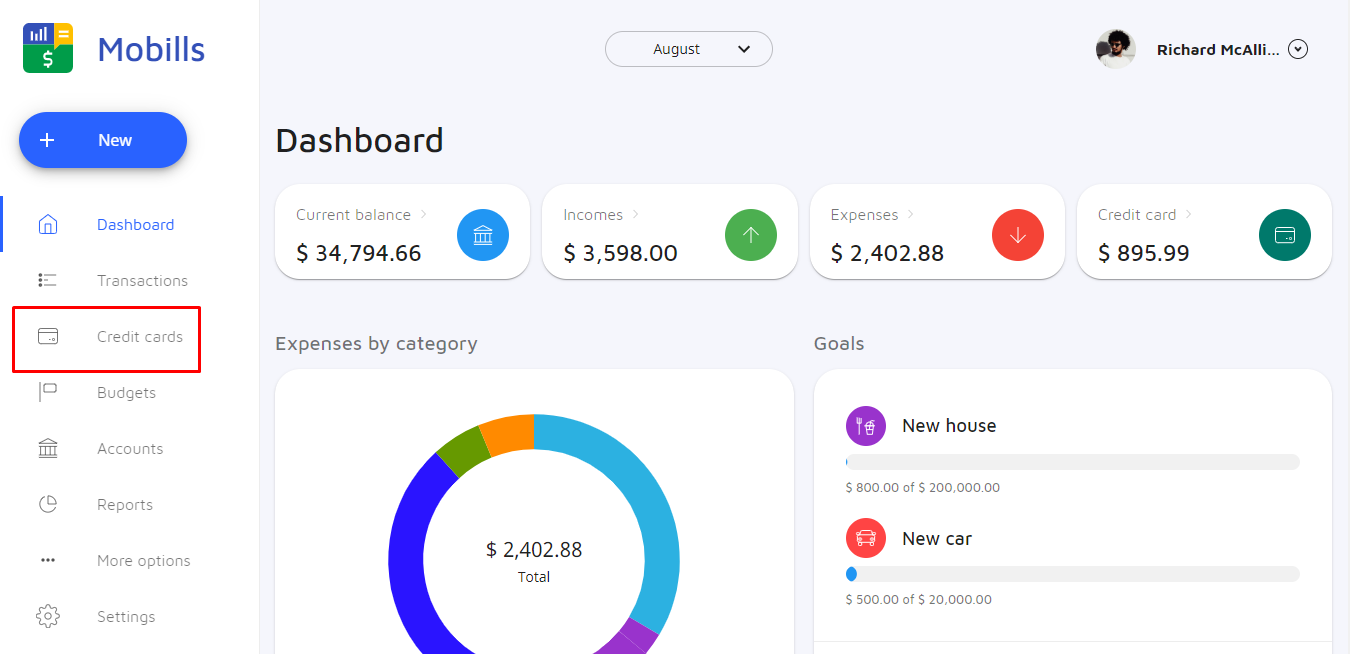1350x654 pixels.
Task: Expand Incomes details chevron
Action: [x=636, y=214]
